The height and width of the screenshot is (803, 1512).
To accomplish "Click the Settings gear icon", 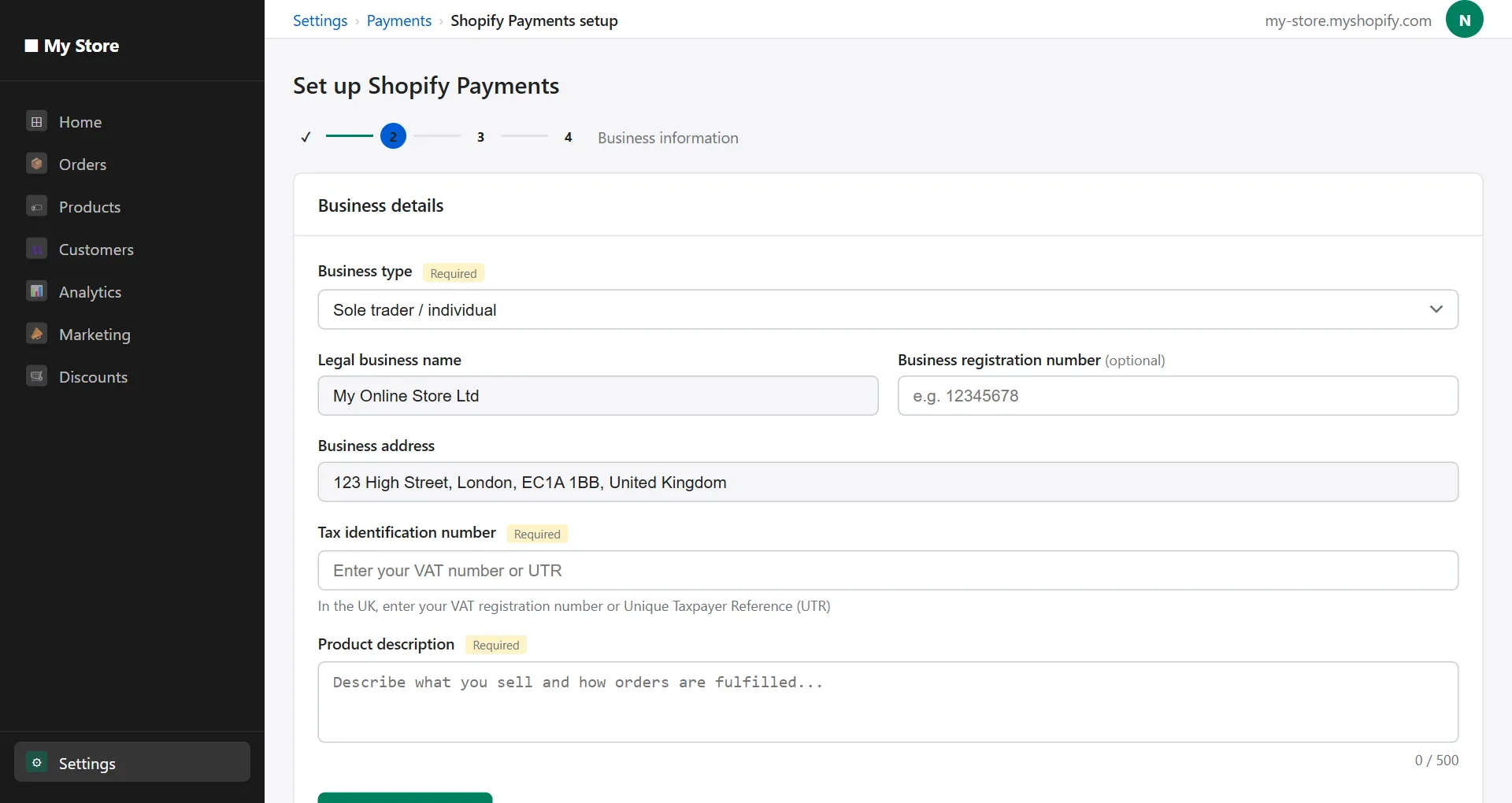I will 36,763.
